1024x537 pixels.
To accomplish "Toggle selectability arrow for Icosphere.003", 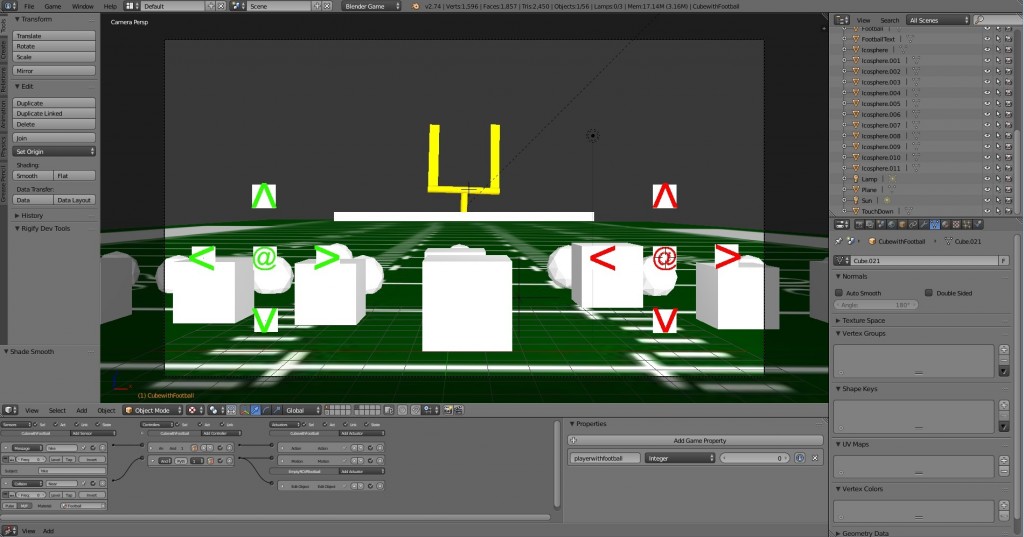I will click(998, 82).
